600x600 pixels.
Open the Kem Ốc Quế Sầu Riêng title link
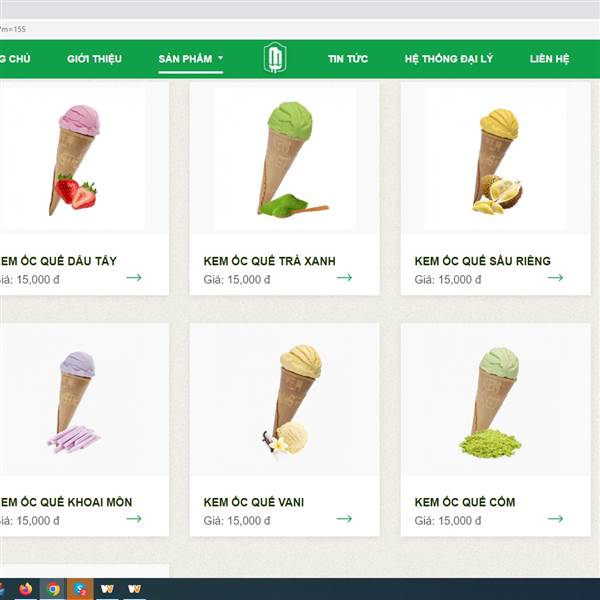(x=483, y=261)
